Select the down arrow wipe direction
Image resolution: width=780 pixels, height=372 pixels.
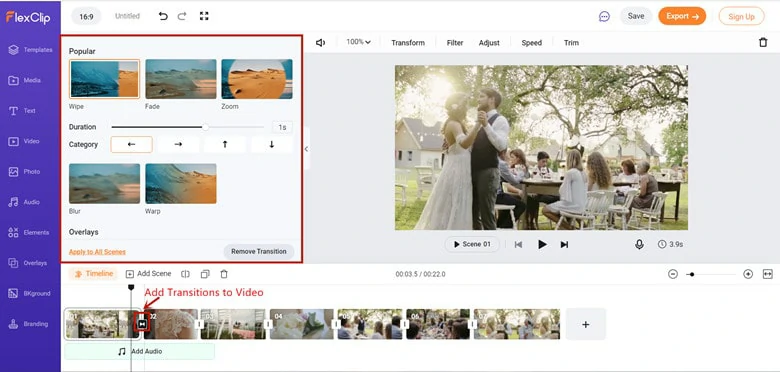(x=272, y=144)
